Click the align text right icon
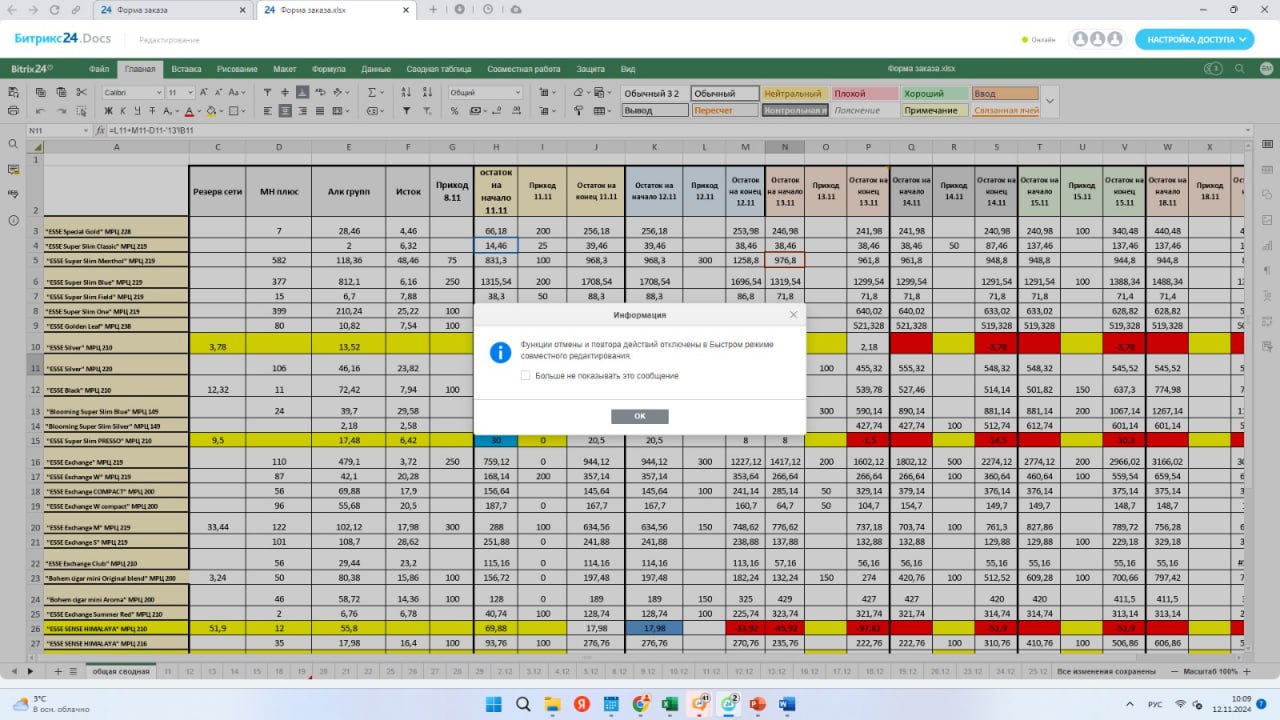Viewport: 1280px width, 720px height. 304,111
